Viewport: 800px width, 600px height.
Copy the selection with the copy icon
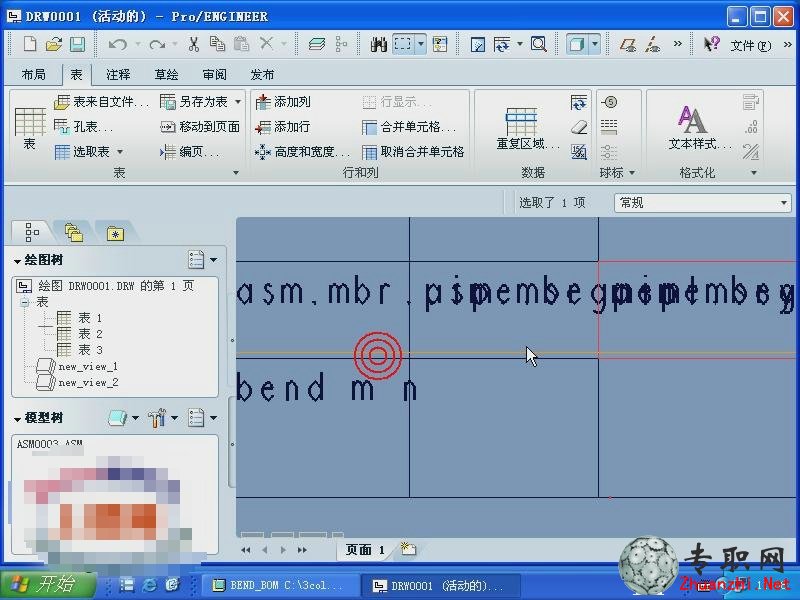(x=217, y=44)
